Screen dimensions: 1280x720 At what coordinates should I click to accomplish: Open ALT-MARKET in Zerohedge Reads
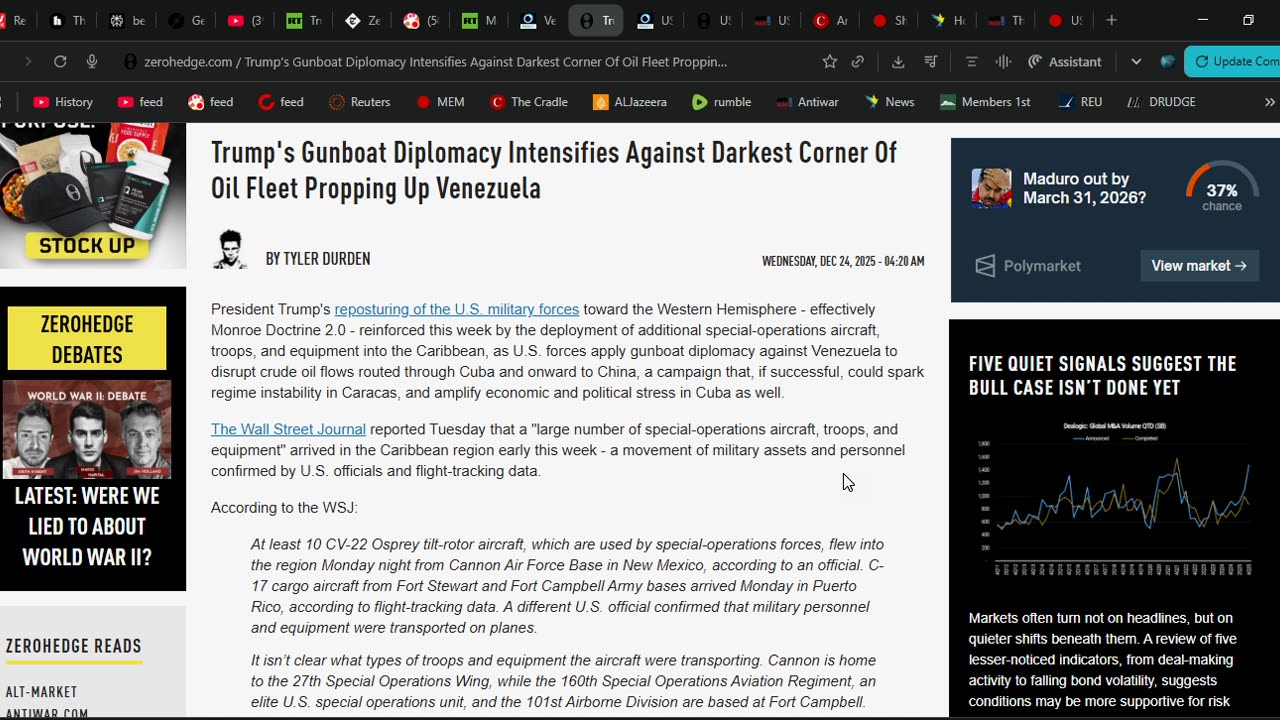click(x=41, y=692)
